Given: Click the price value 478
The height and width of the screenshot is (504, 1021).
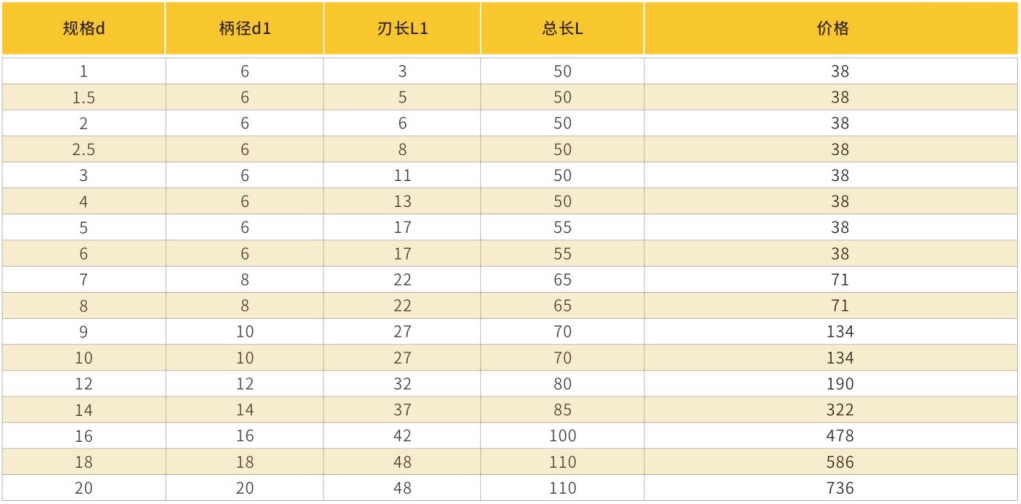Looking at the screenshot, I should coord(840,436).
